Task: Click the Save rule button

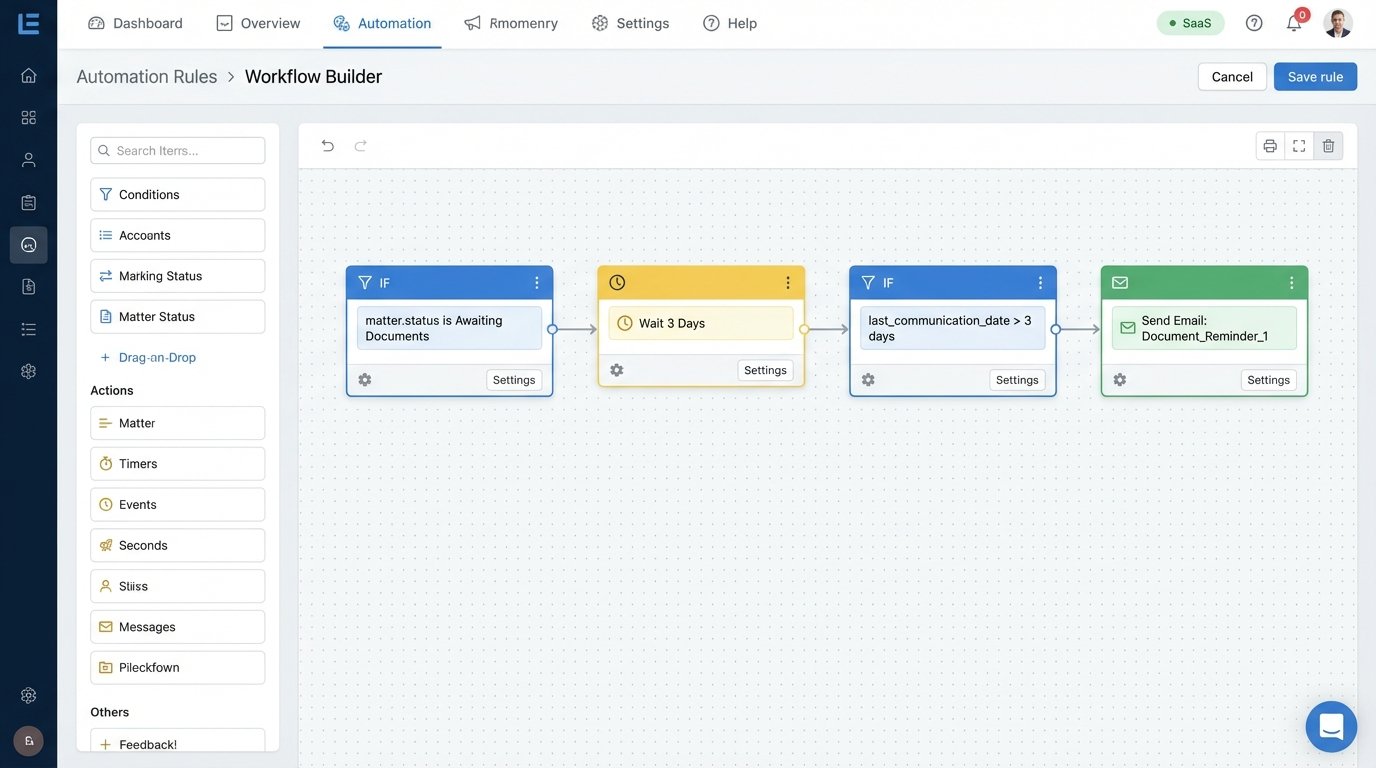Action: (1315, 76)
